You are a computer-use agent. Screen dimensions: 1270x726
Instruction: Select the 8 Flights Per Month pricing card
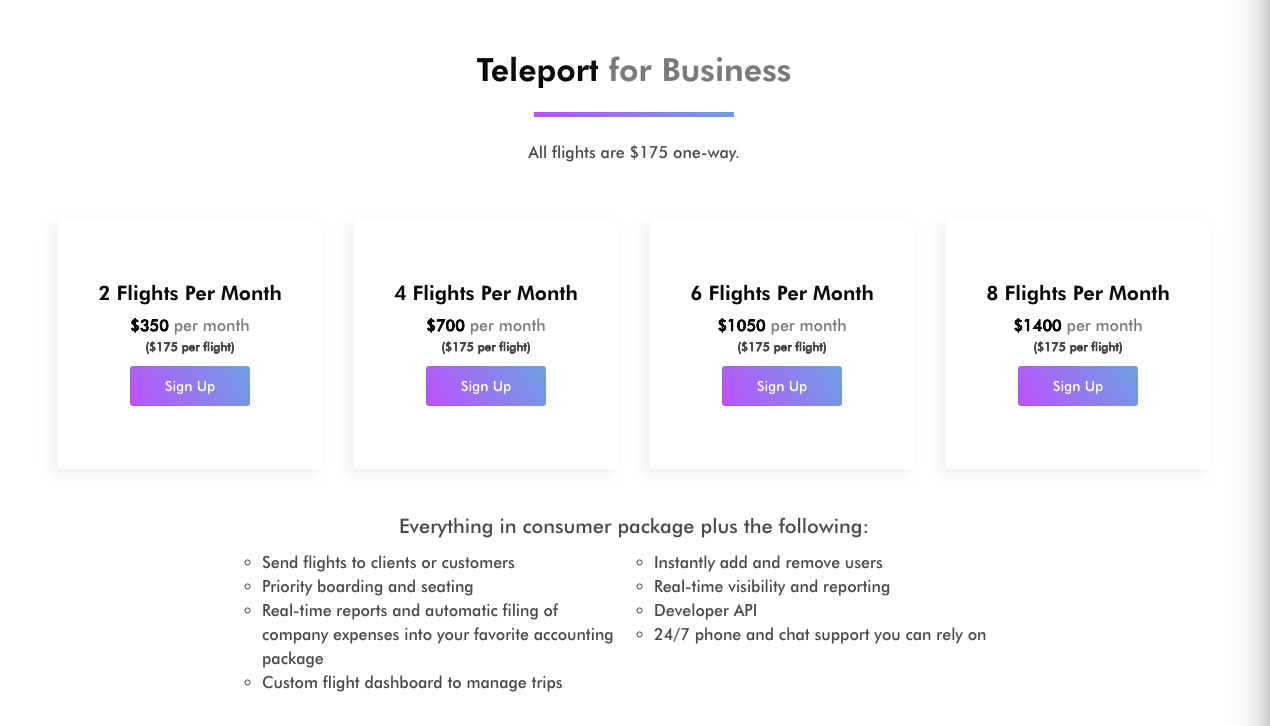point(1078,343)
